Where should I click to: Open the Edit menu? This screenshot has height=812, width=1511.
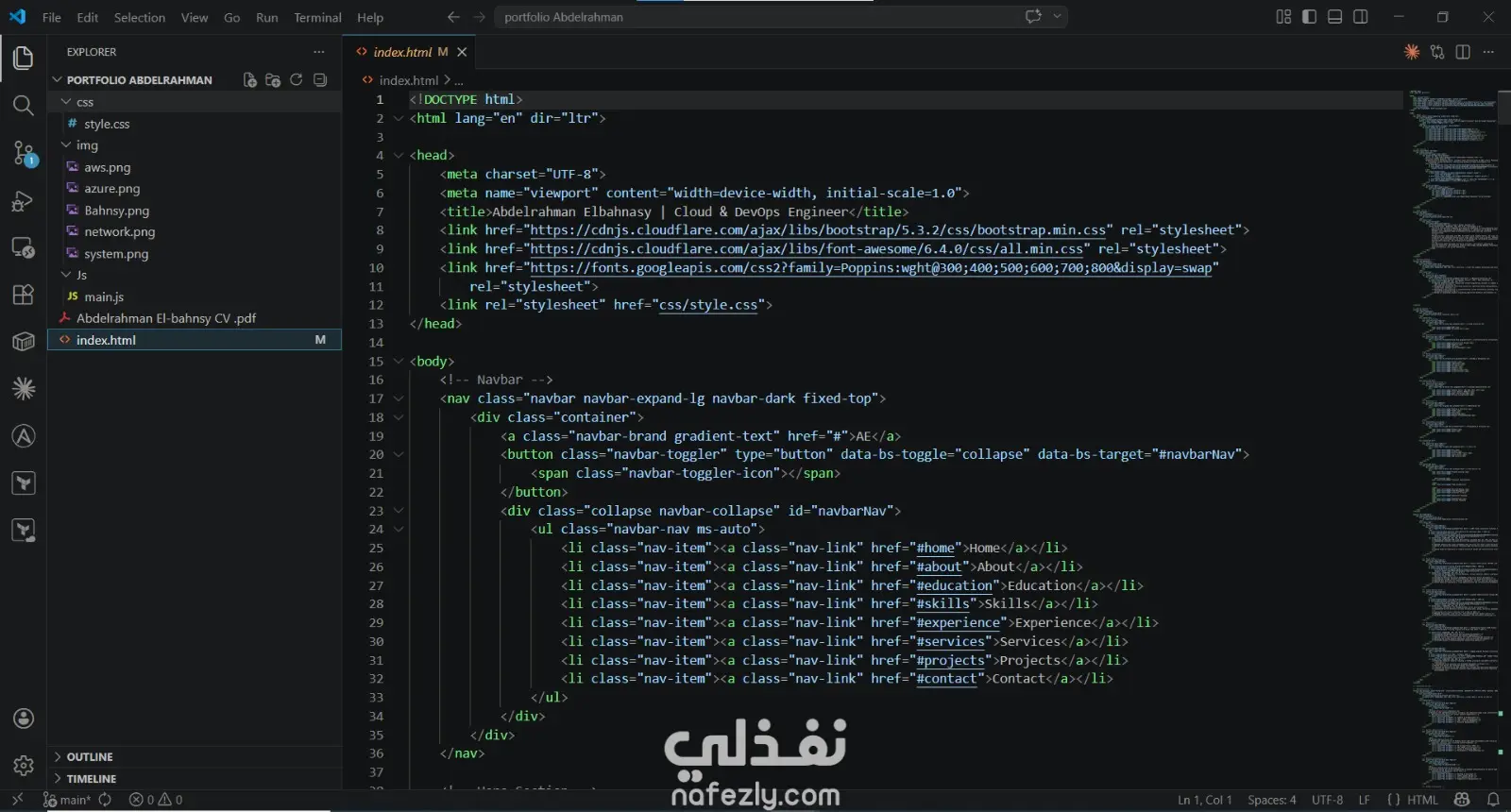pos(88,17)
